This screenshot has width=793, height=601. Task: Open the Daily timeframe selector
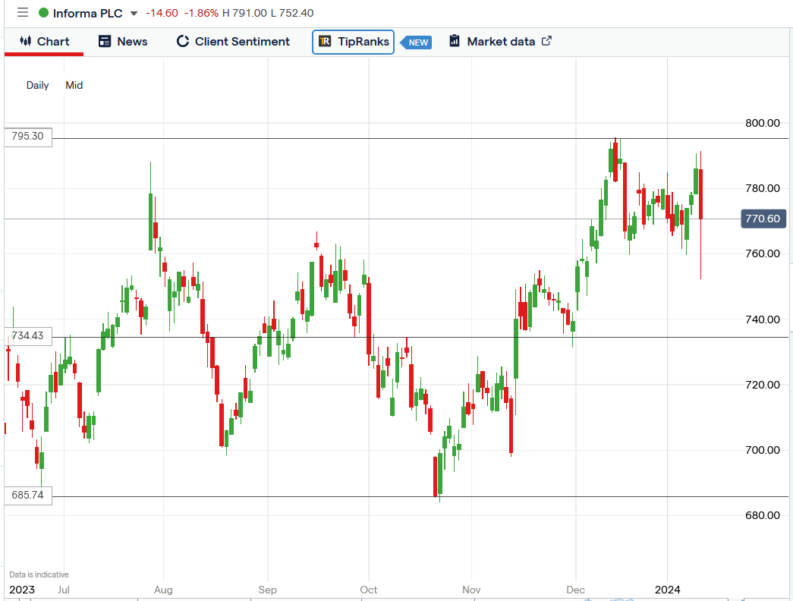pos(37,85)
